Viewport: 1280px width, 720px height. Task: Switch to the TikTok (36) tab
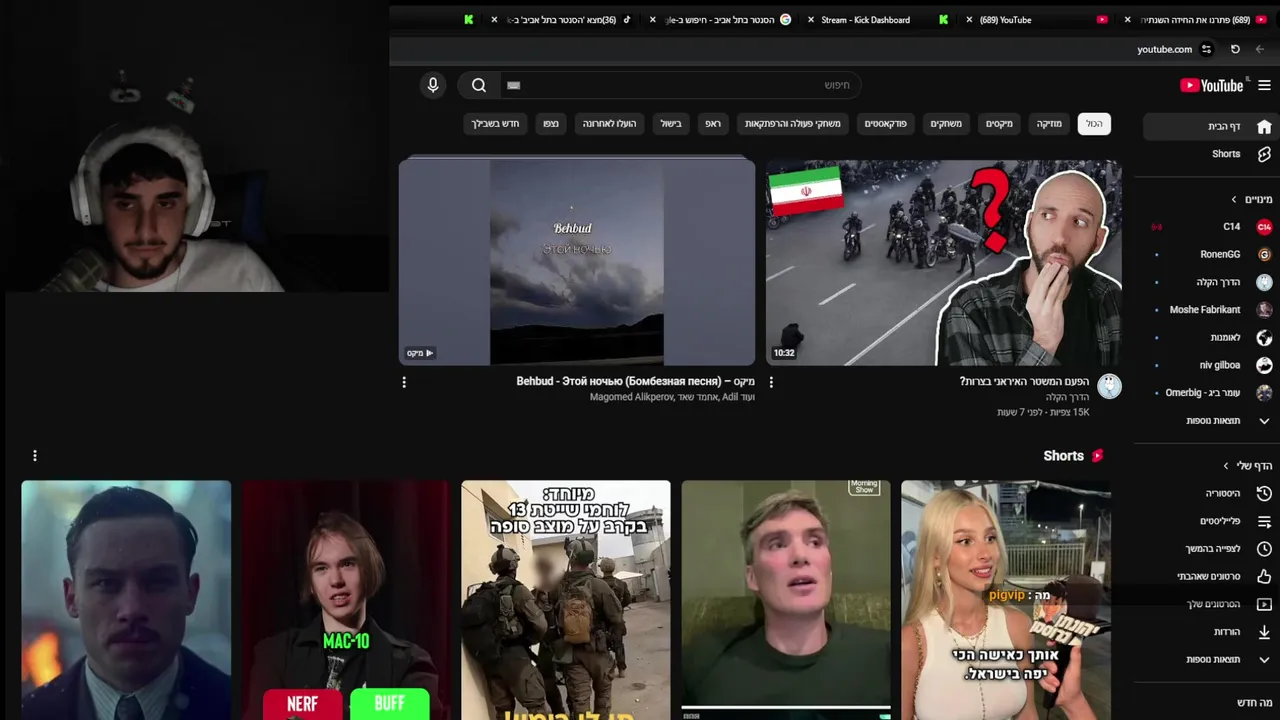tap(565, 20)
